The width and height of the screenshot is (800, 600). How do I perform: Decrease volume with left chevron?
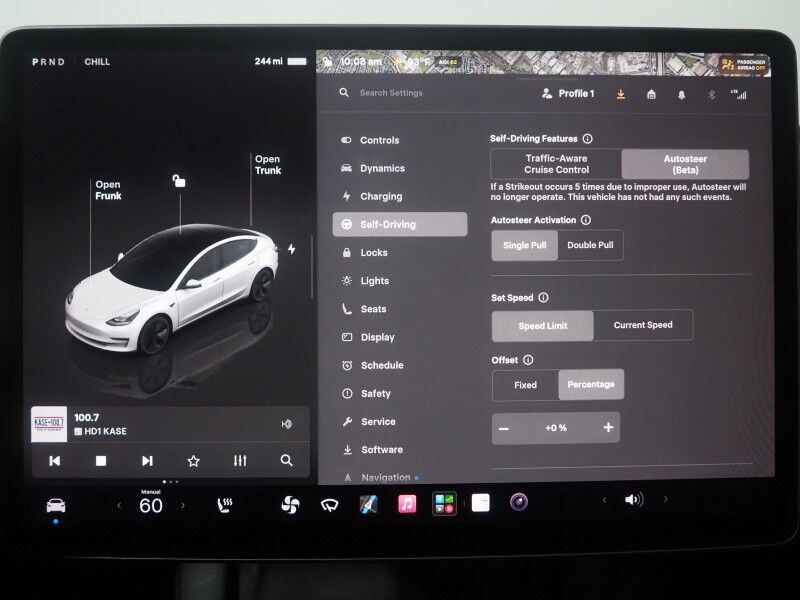click(604, 500)
